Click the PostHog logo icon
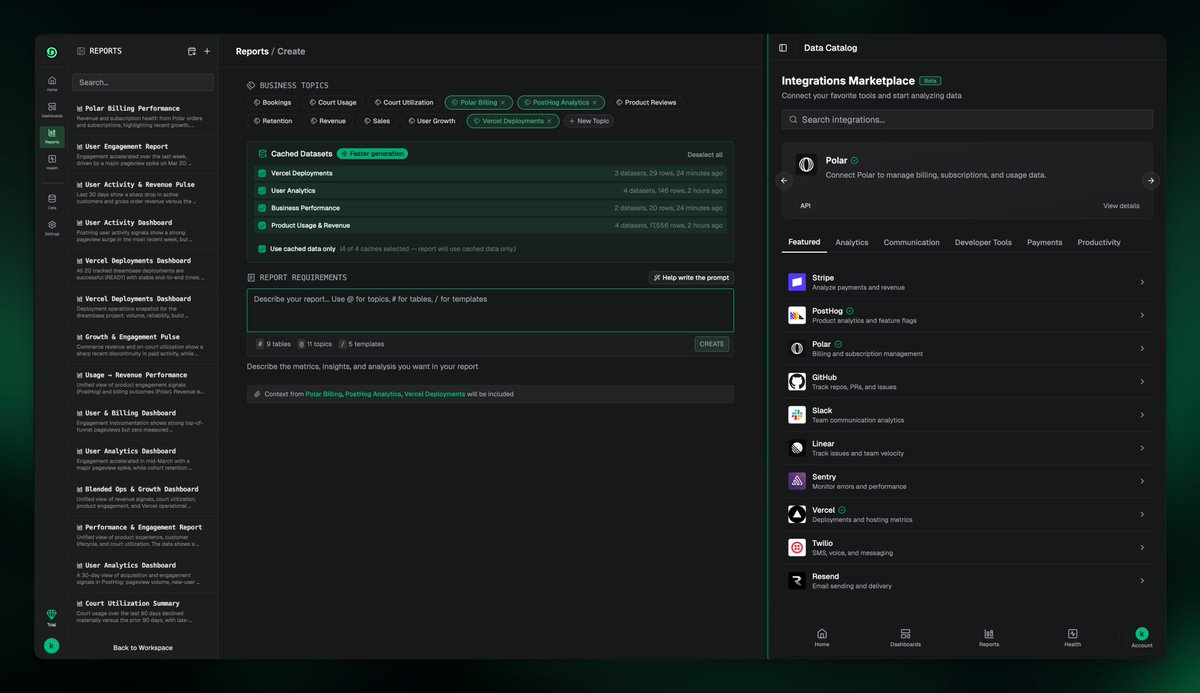 [797, 315]
